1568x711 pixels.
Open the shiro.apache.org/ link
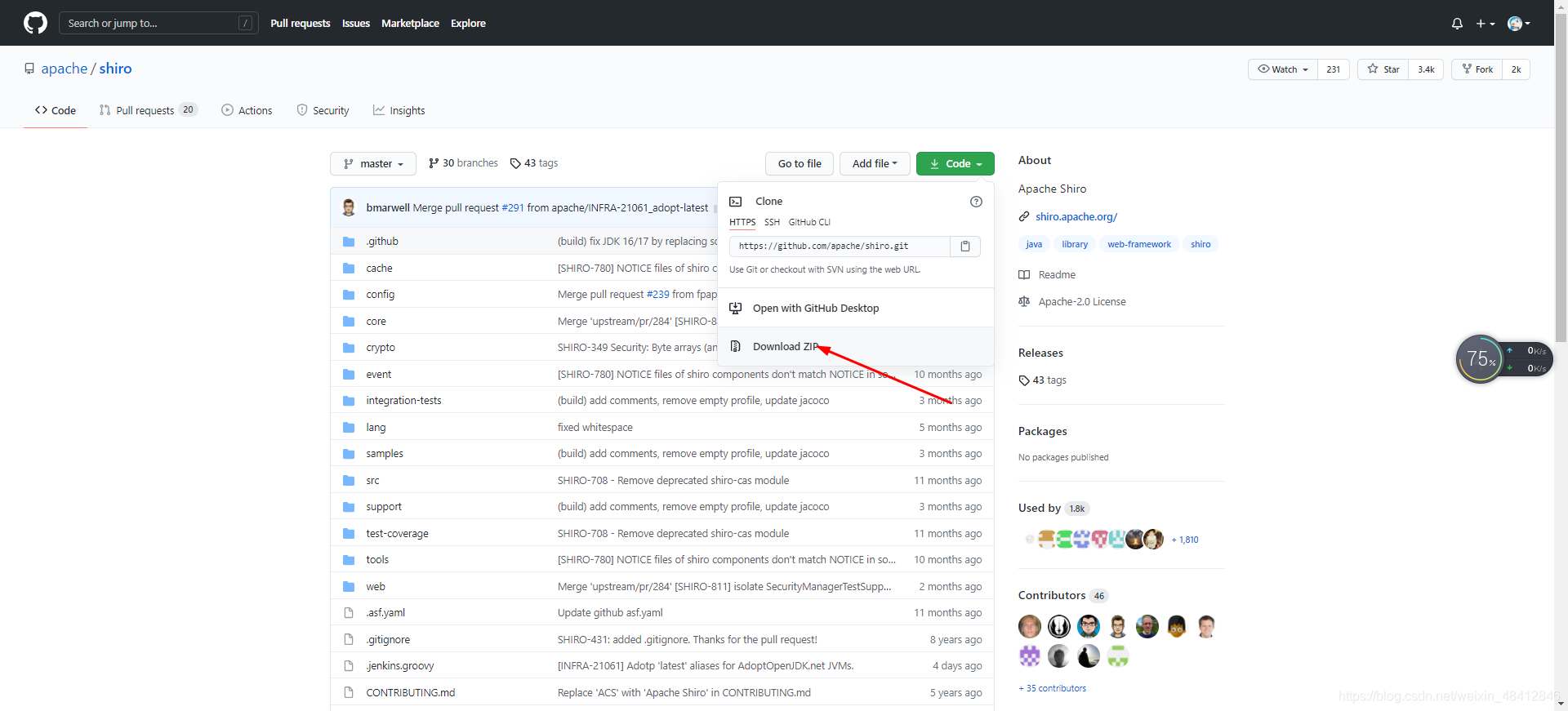(1076, 216)
